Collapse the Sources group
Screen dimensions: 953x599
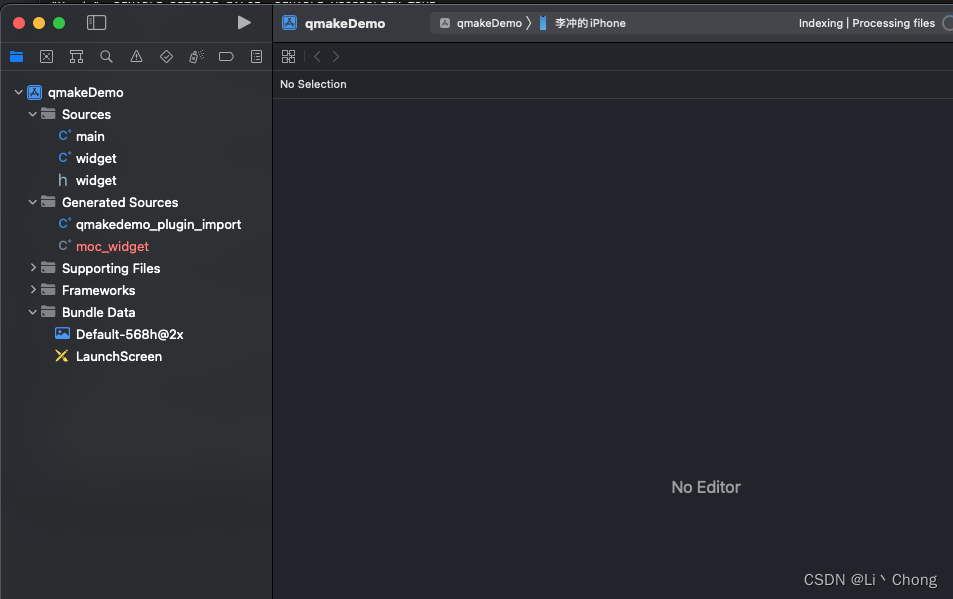click(x=31, y=114)
